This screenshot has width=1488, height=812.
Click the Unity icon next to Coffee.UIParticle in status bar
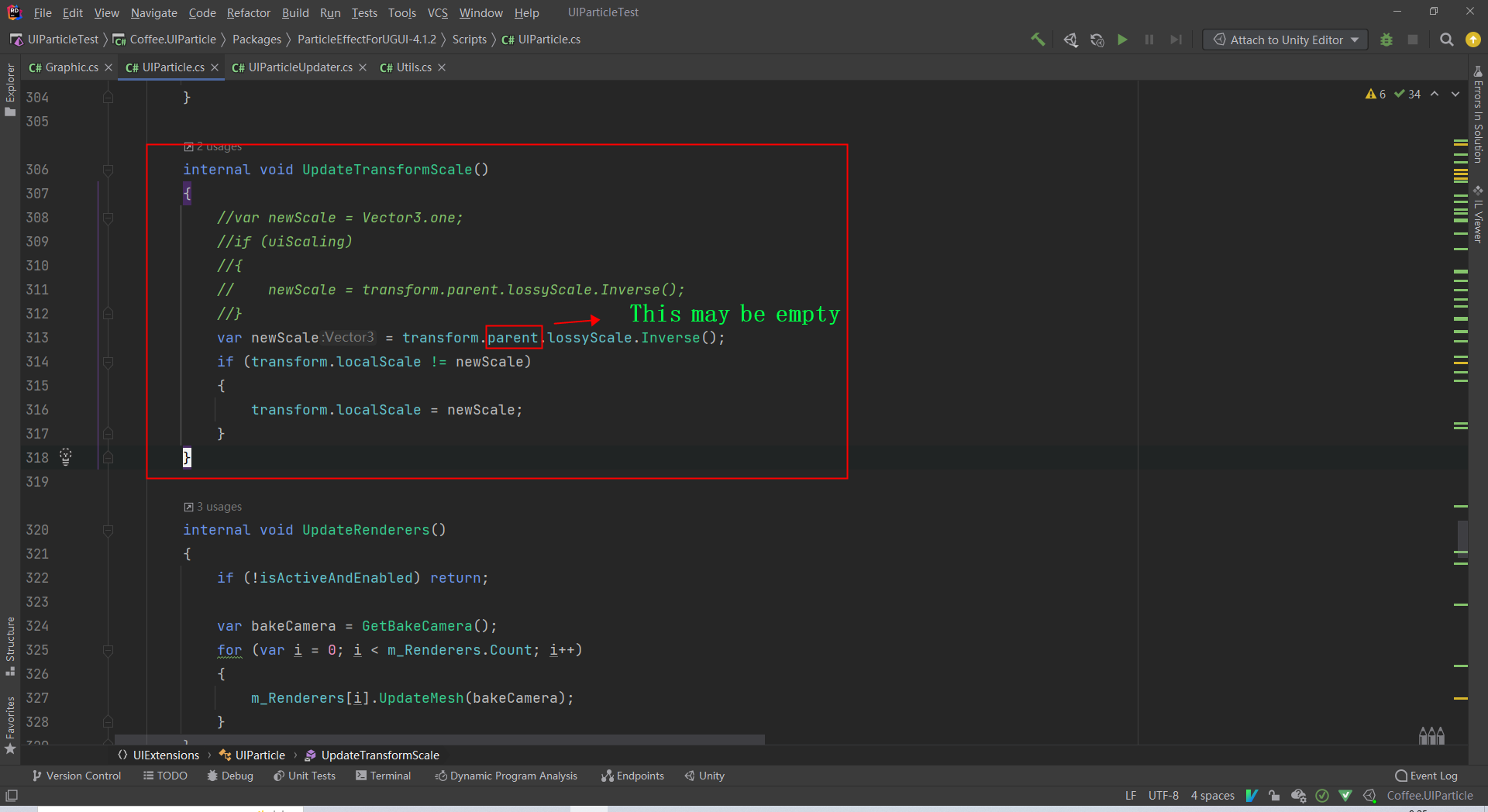tap(1370, 796)
